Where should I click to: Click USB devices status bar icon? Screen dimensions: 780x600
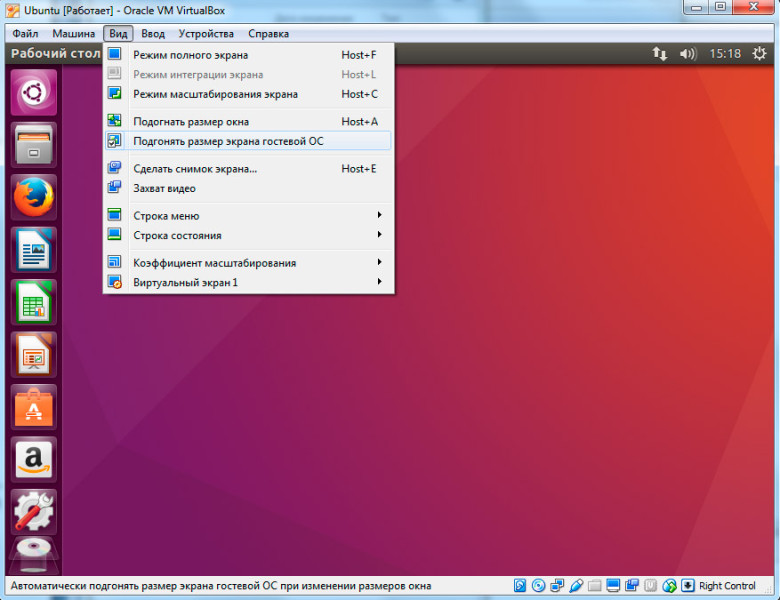coord(576,586)
